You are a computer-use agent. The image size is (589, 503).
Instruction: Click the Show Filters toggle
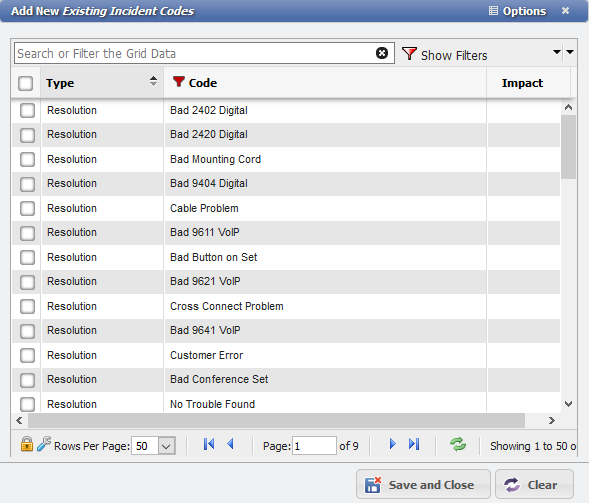pos(445,54)
